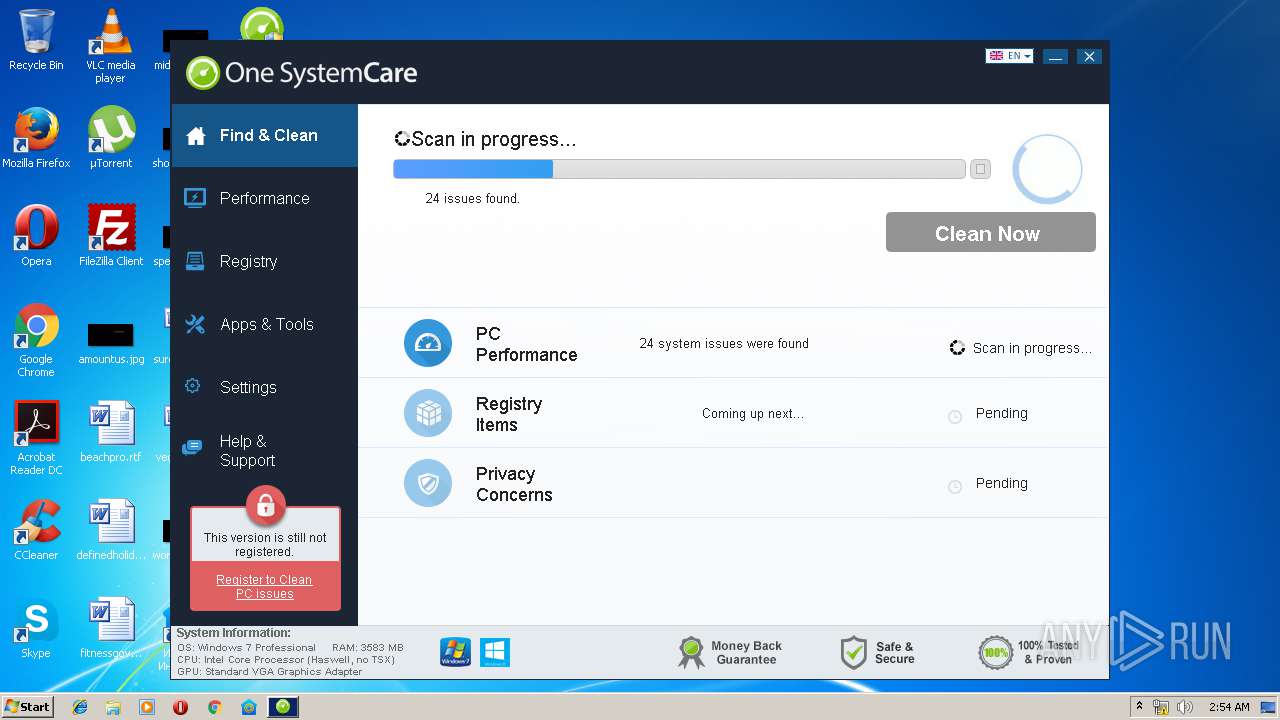Viewport: 1280px width, 720px height.
Task: Select the Mozilla Firefox desktop icon
Action: [x=36, y=138]
